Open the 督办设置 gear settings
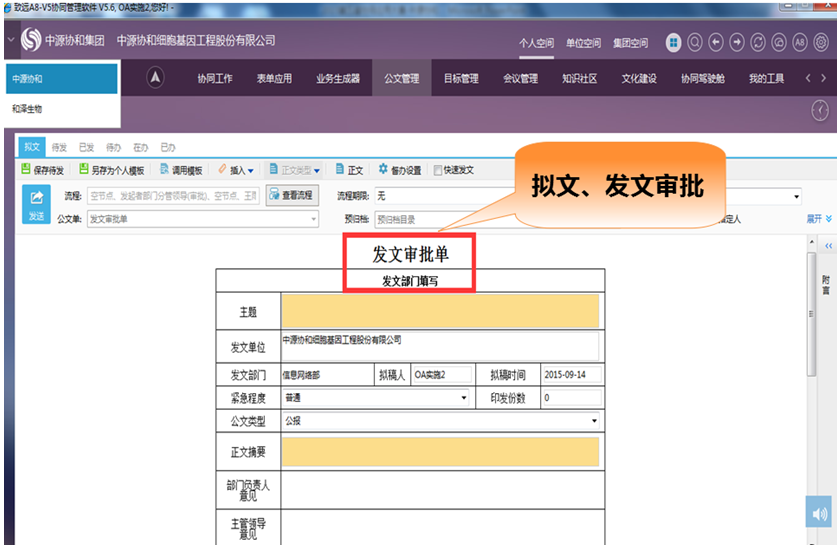This screenshot has width=837, height=550. pyautogui.click(x=382, y=170)
